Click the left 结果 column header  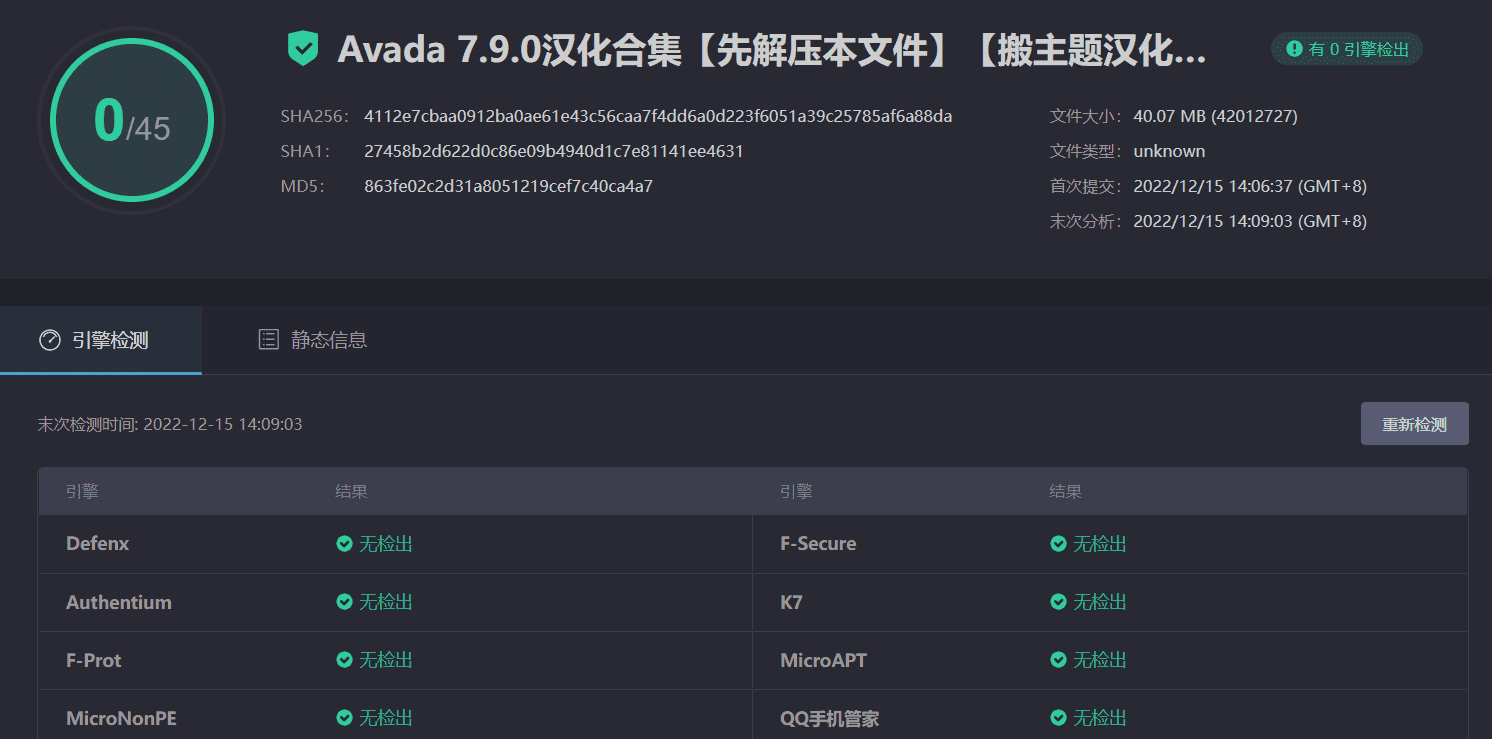point(351,491)
